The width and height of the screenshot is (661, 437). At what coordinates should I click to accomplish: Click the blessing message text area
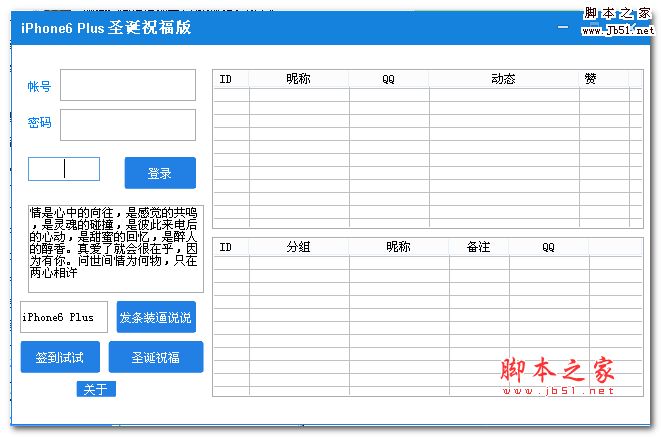click(116, 249)
